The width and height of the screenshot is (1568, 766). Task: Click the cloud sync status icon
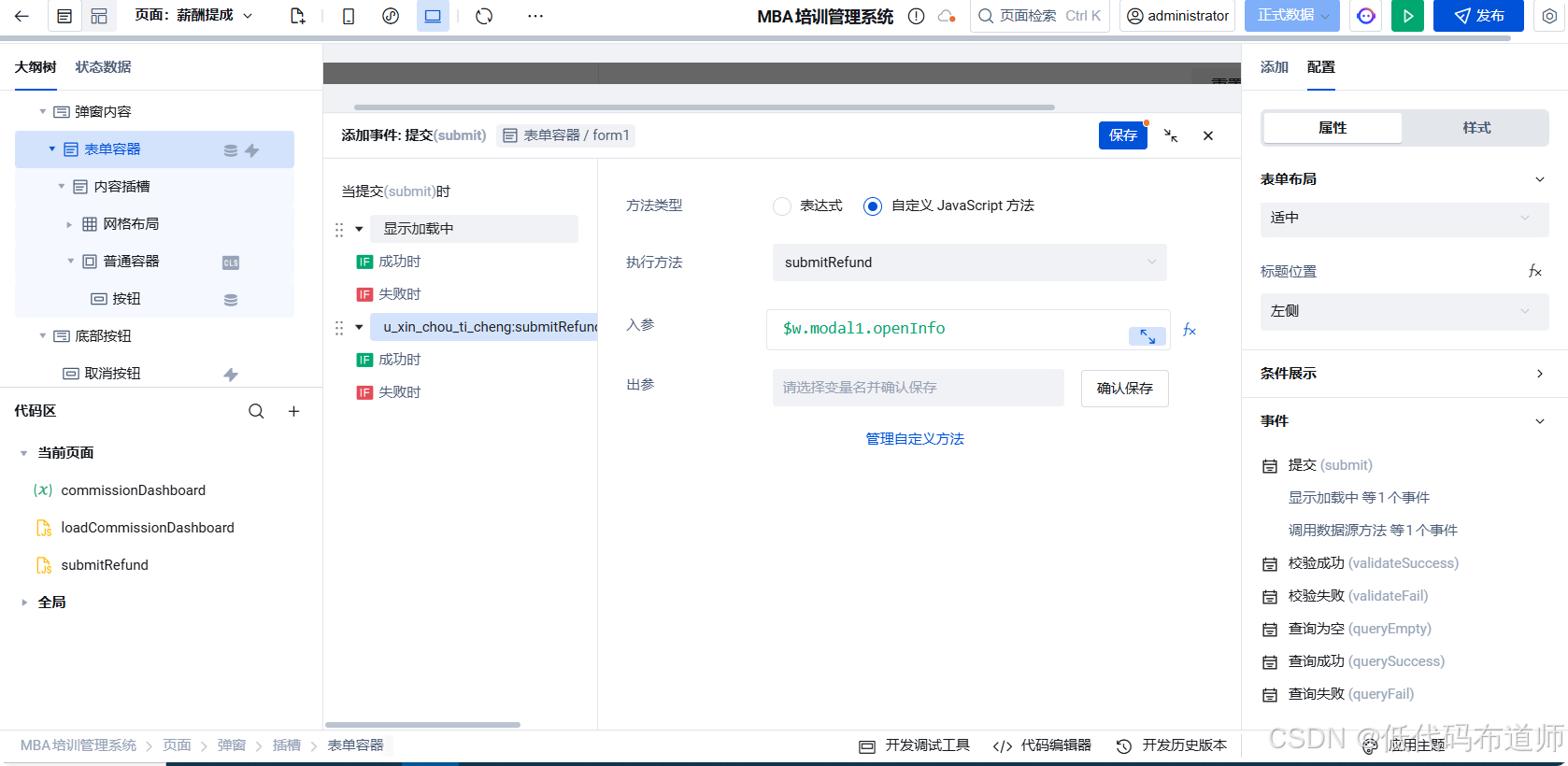point(947,16)
